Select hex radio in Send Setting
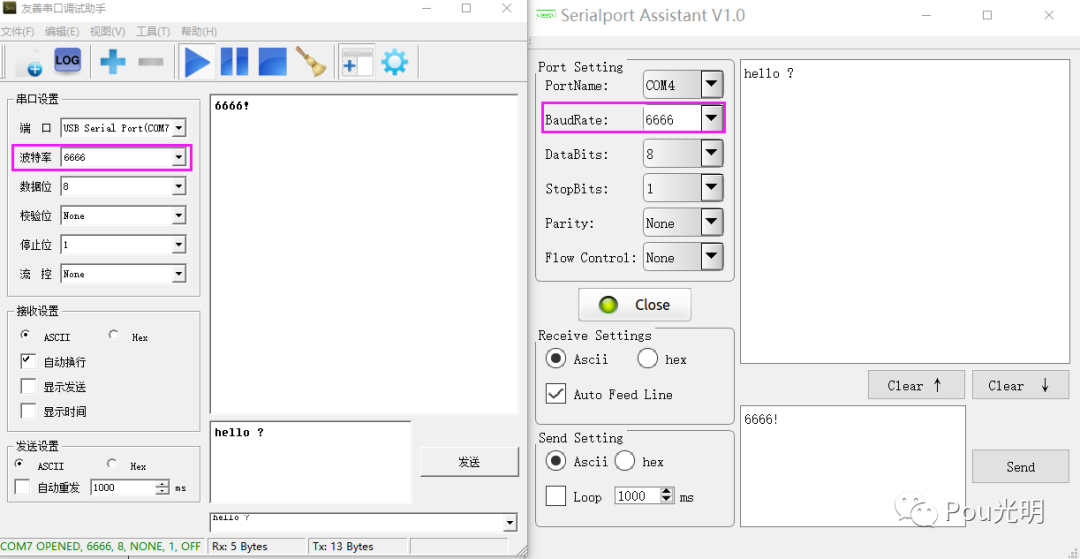 (625, 461)
